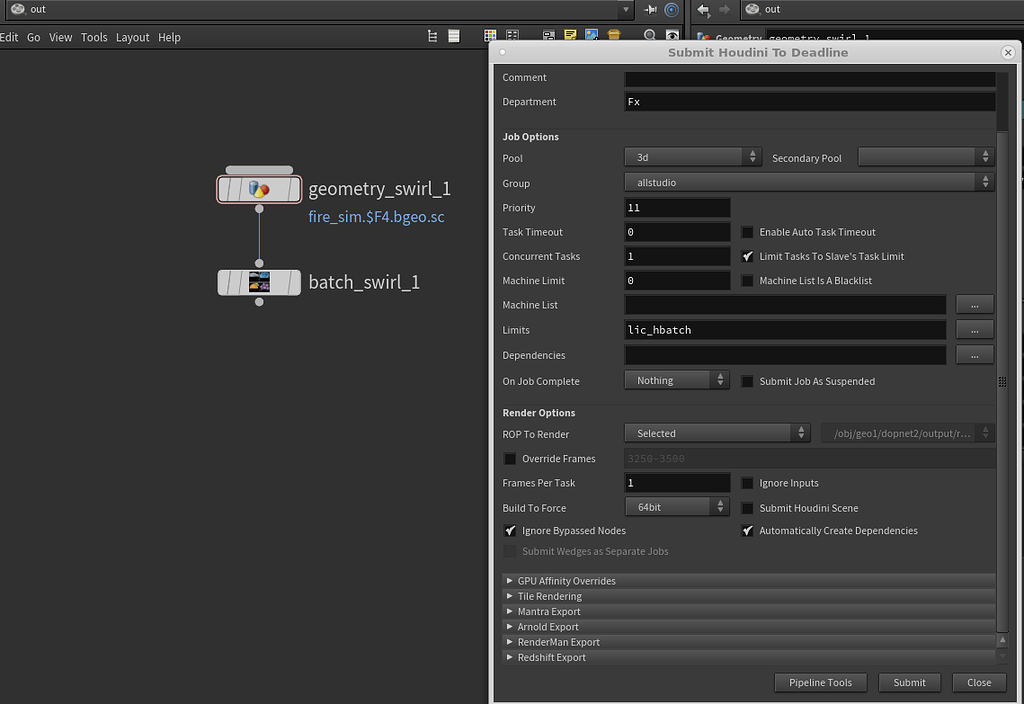Click the list view icon in network toolbar
The height and width of the screenshot is (704, 1024).
(454, 36)
